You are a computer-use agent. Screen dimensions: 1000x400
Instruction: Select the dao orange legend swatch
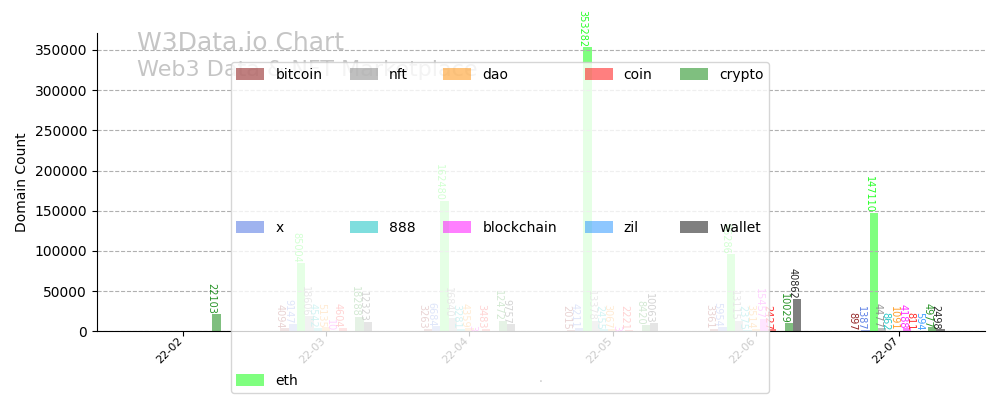pyautogui.click(x=457, y=74)
